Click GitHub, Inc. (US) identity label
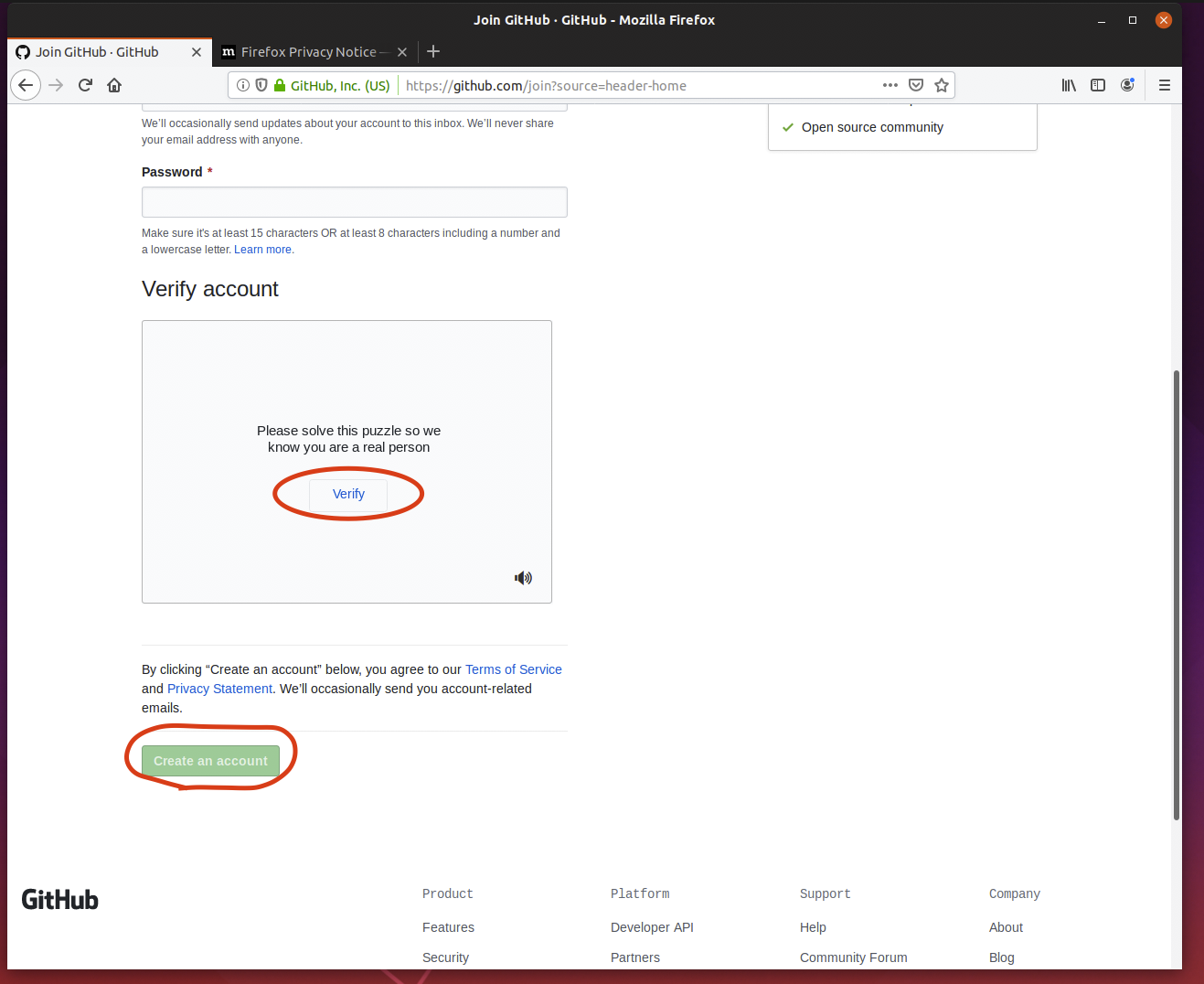The image size is (1204, 984). (340, 85)
